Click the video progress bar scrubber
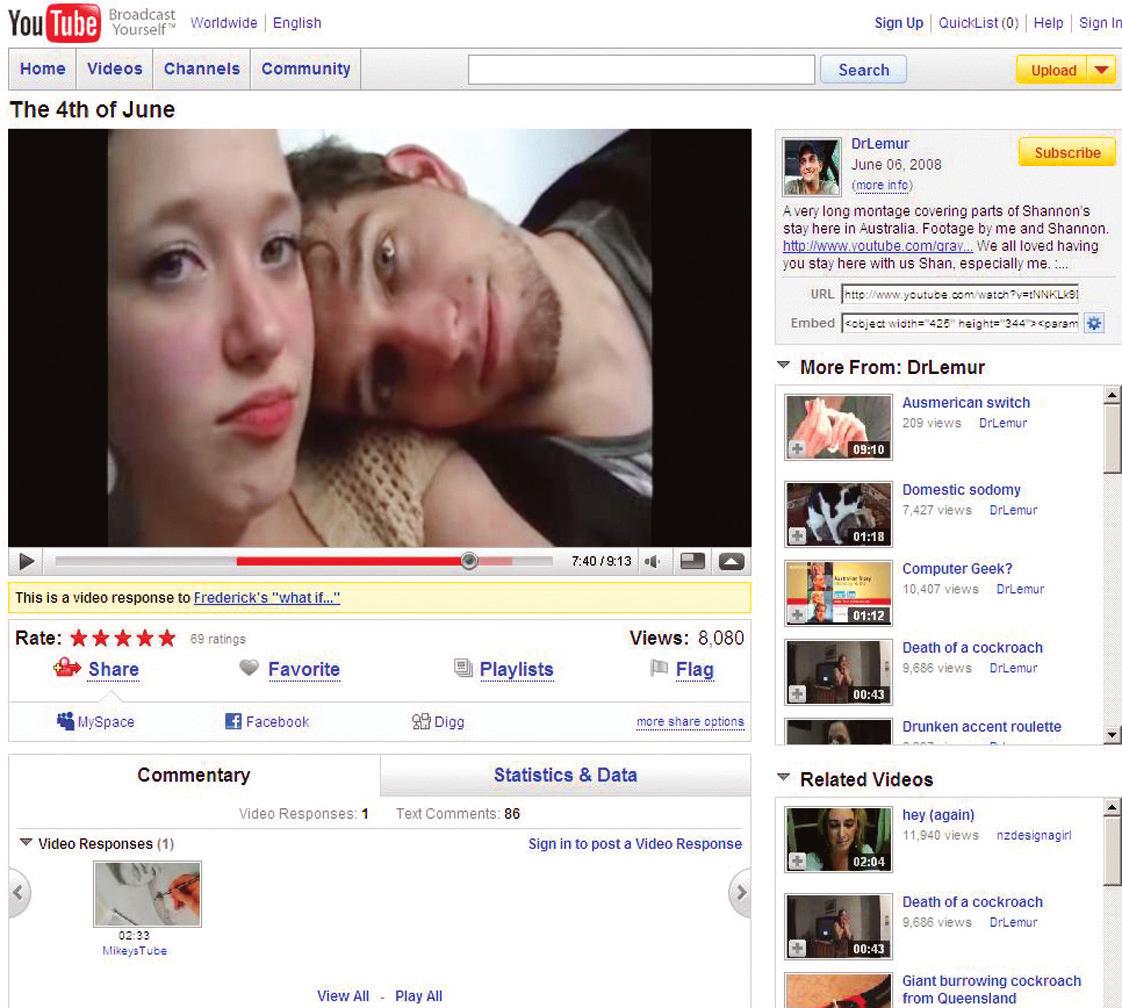1122x1008 pixels. point(469,562)
